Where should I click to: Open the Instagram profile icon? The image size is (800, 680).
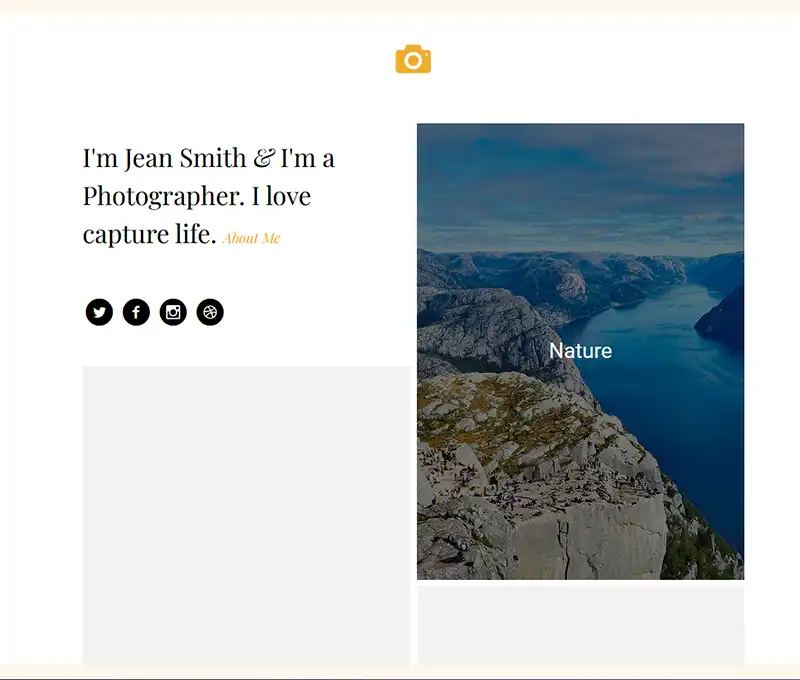point(173,312)
